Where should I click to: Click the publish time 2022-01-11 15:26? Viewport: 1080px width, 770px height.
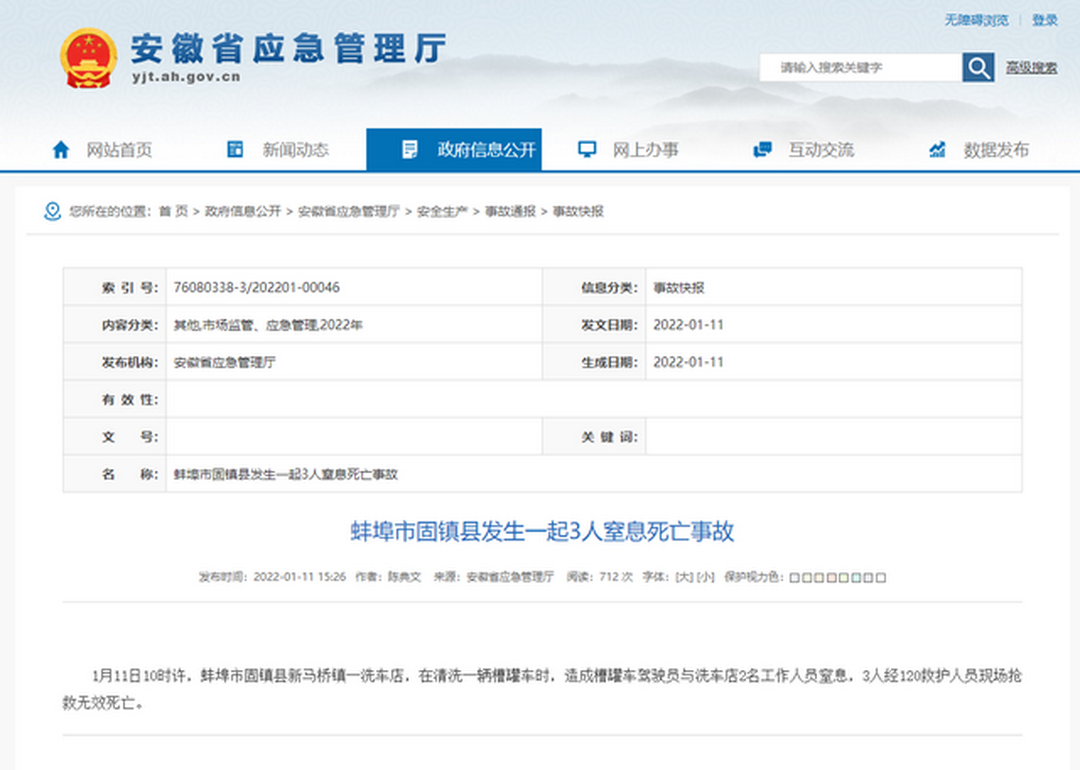click(x=300, y=577)
